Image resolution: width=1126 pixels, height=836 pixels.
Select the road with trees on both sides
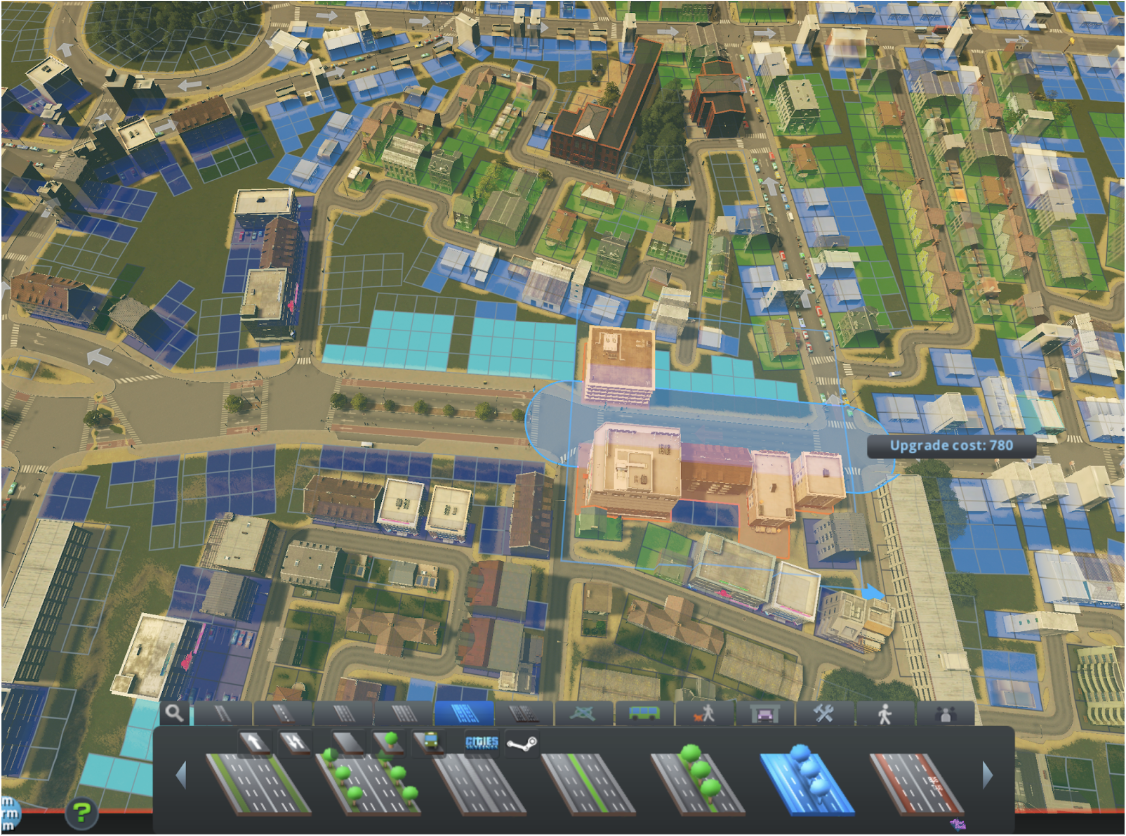click(x=368, y=784)
